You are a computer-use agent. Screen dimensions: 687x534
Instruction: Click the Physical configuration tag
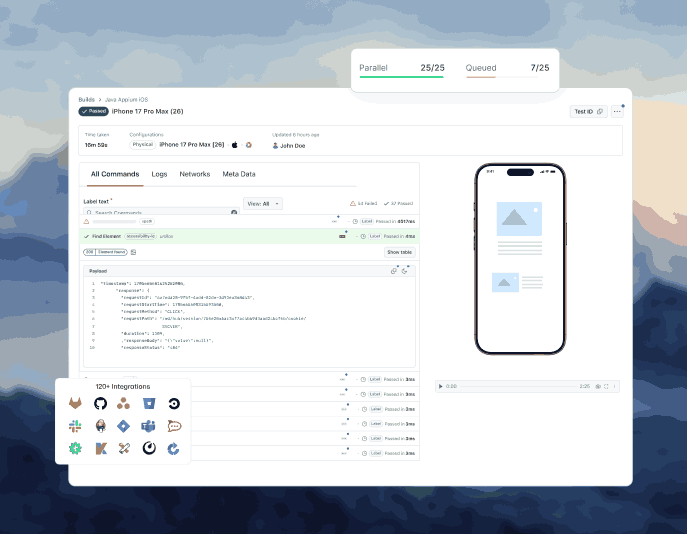(x=143, y=145)
